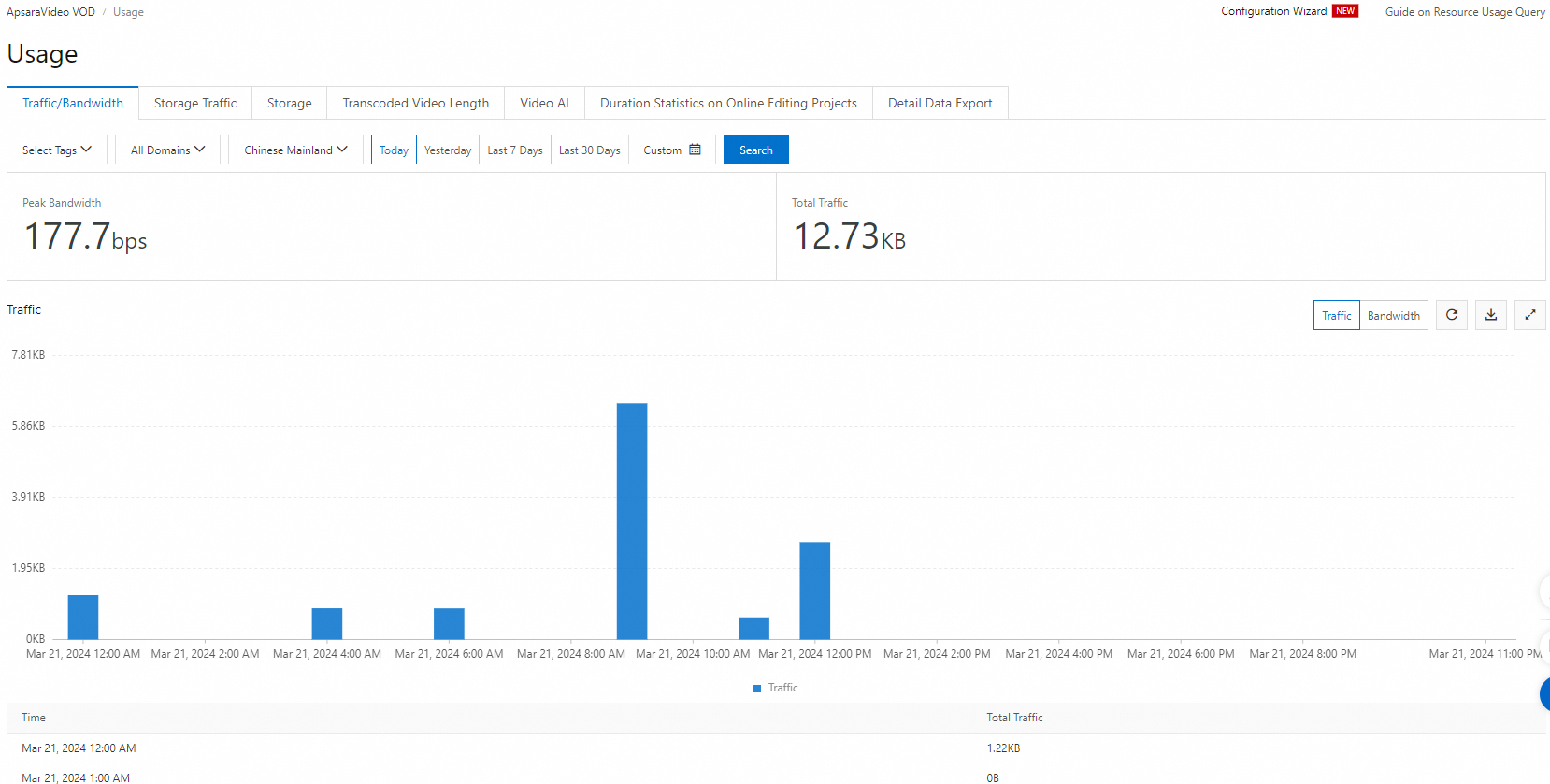Select the Last 7 Days range
The image size is (1550, 784).
515,150
